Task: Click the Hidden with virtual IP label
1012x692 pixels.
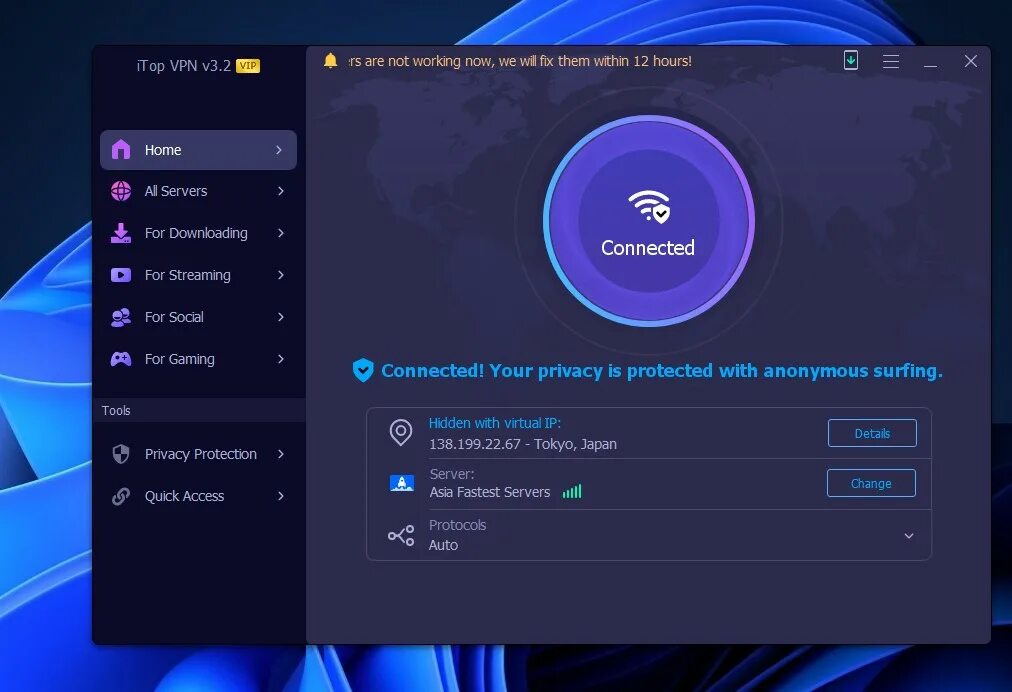Action: [495, 423]
